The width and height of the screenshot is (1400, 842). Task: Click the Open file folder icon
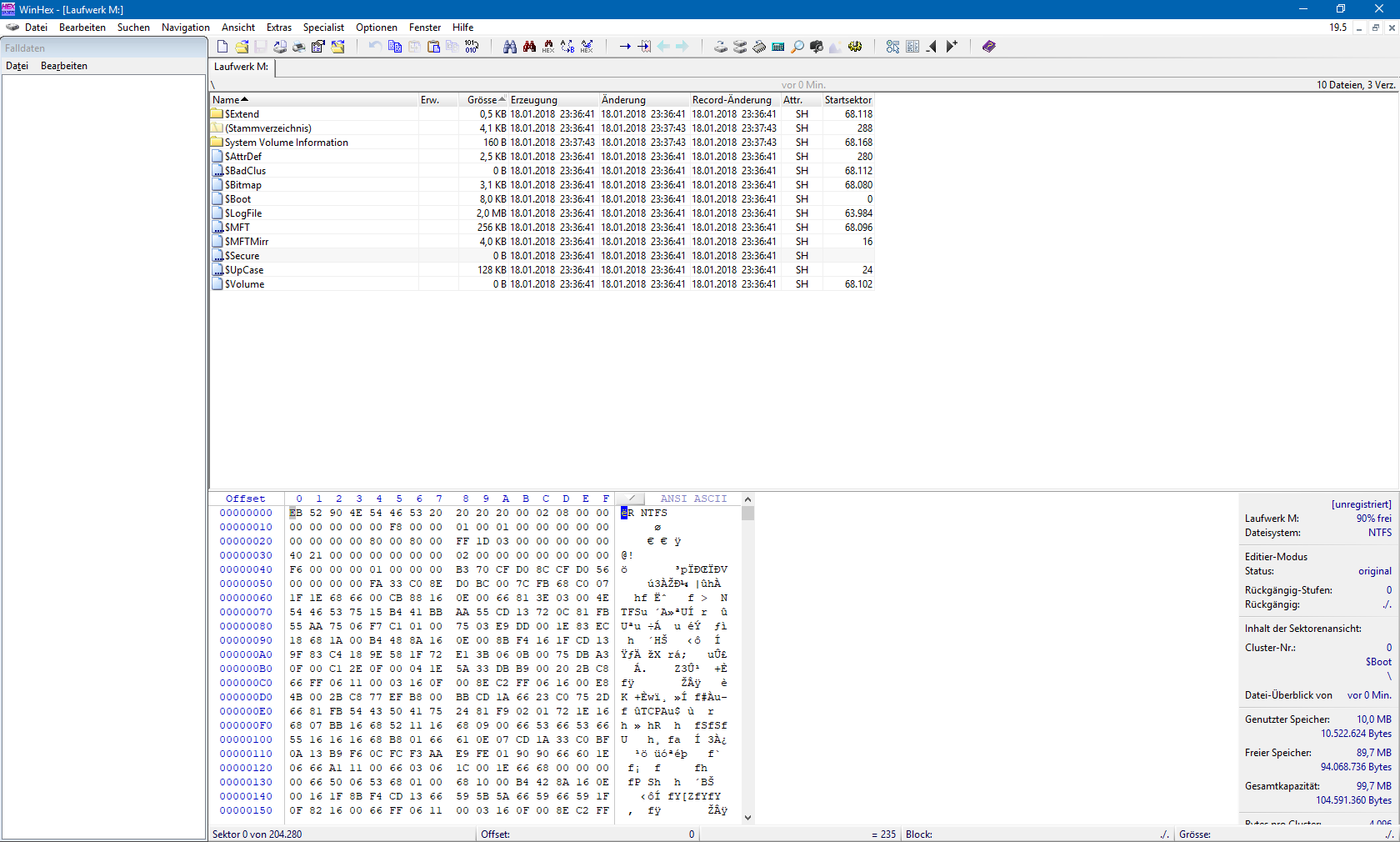pyautogui.click(x=242, y=47)
